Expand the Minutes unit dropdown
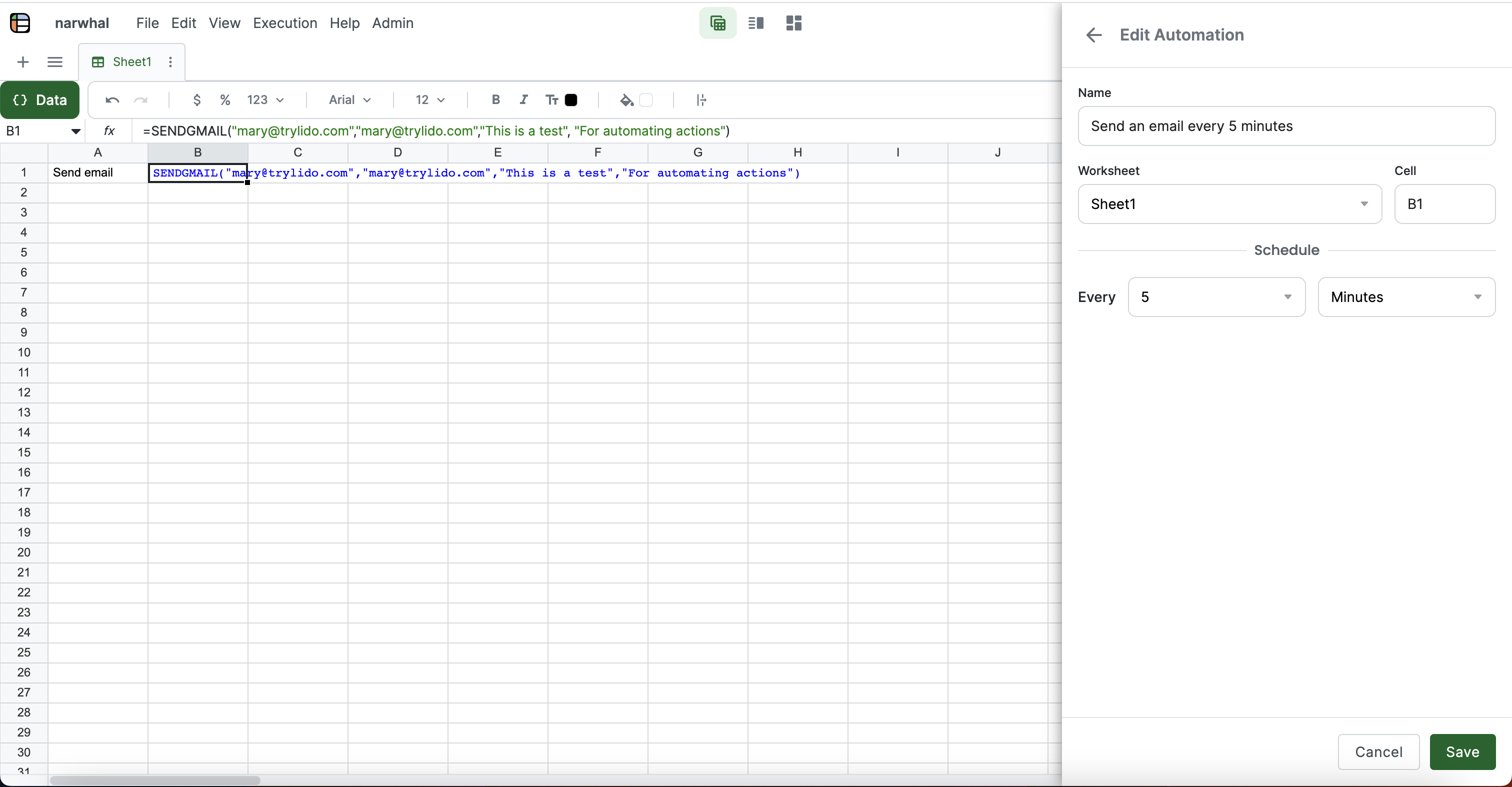This screenshot has width=1512, height=787. (1406, 297)
